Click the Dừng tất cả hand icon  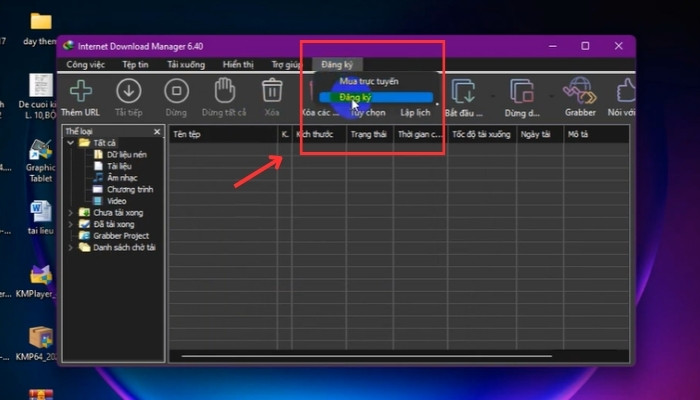[225, 91]
